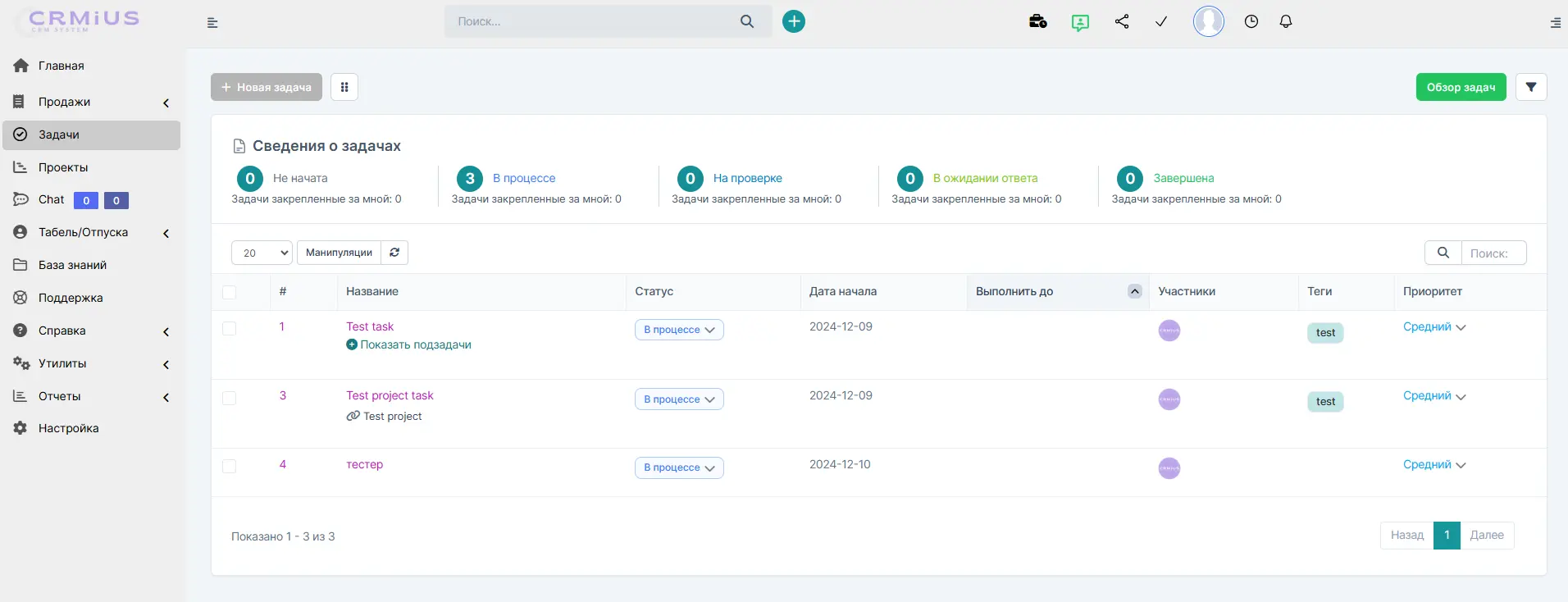The image size is (1568, 602).
Task: Open the Манипуляции button
Action: coord(339,253)
